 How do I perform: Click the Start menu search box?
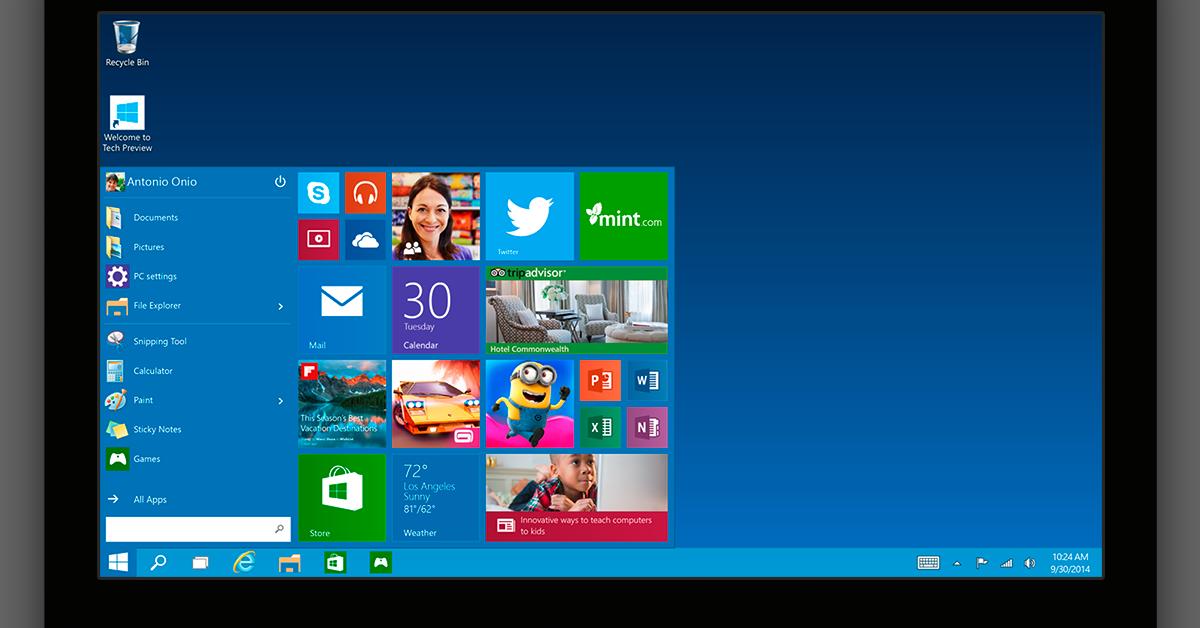pyautogui.click(x=198, y=529)
